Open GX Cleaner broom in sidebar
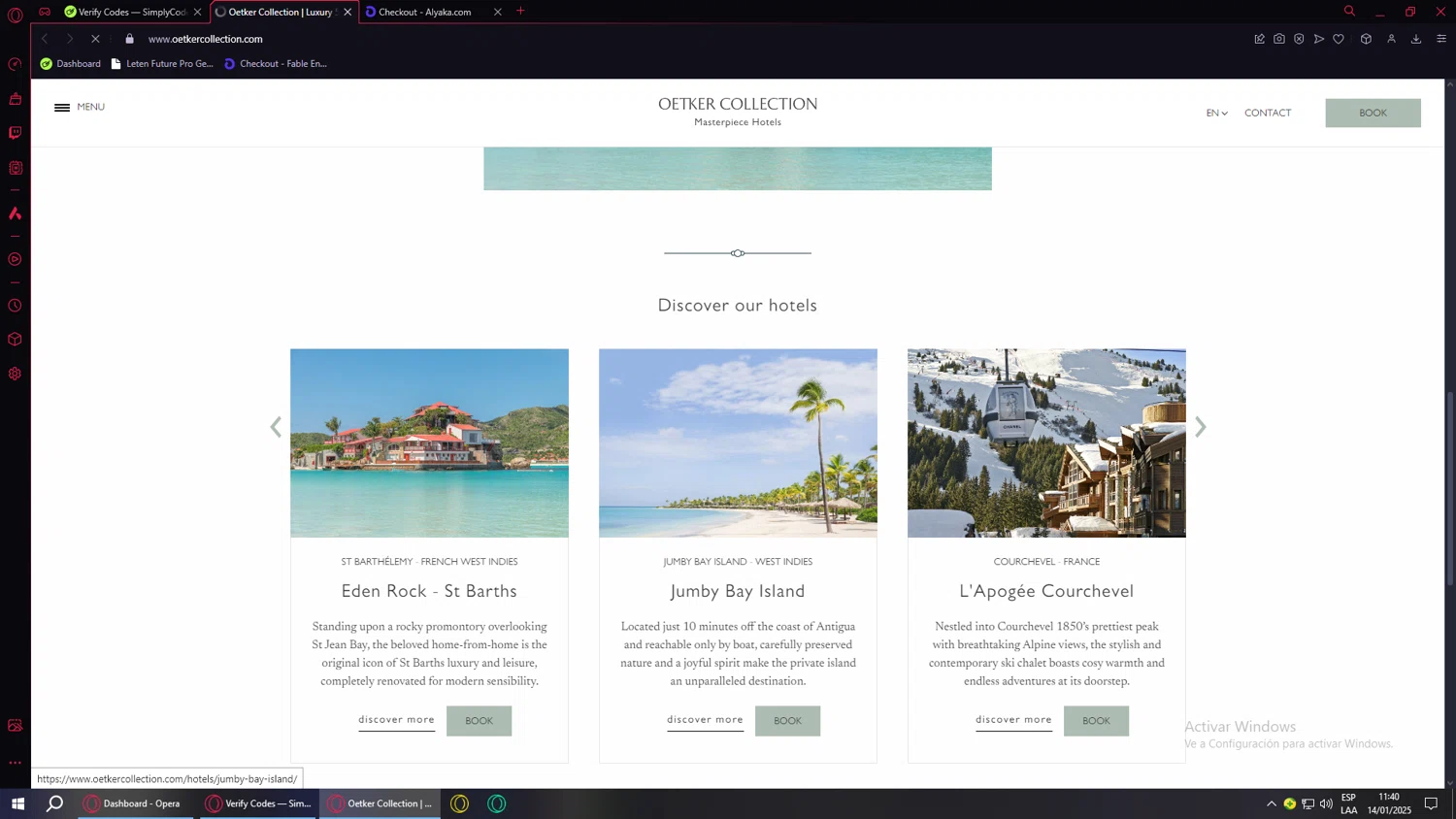Image resolution: width=1456 pixels, height=819 pixels. (15, 99)
